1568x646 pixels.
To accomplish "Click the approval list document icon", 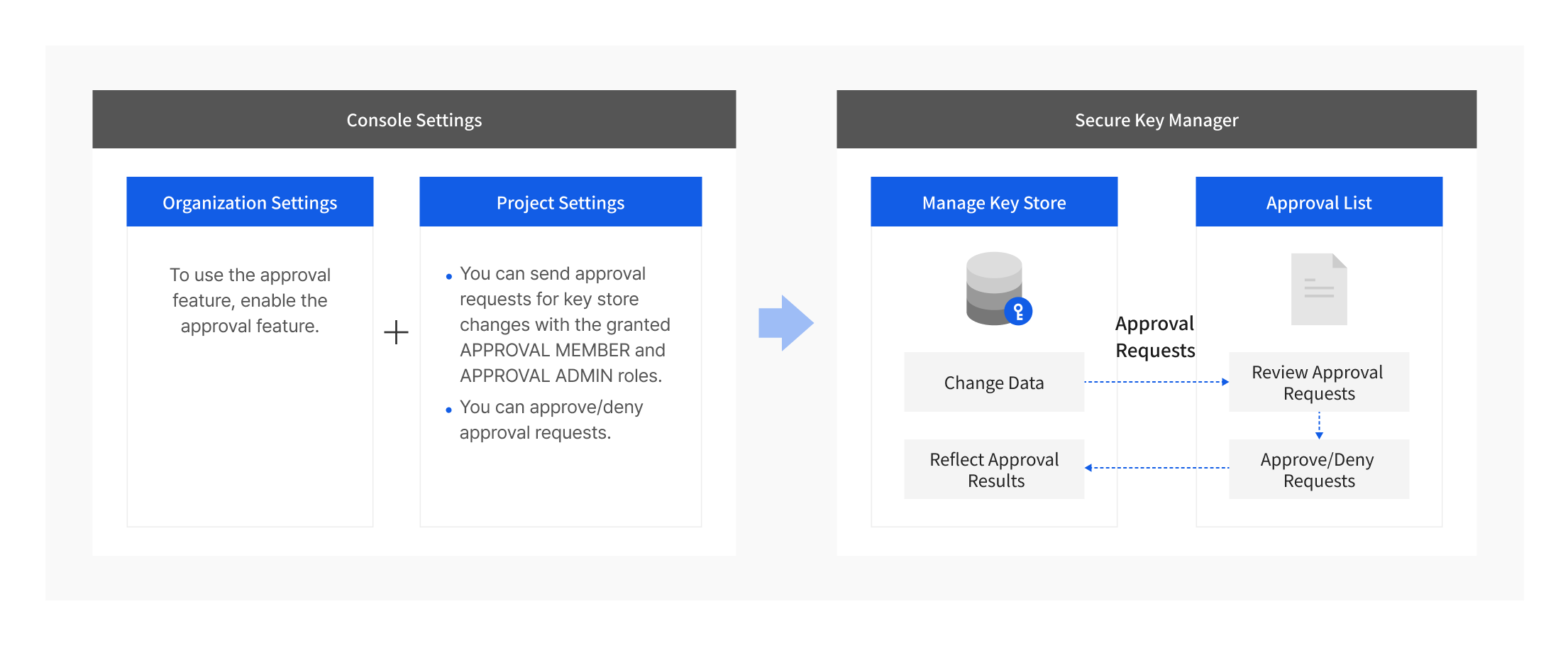I will [1319, 289].
